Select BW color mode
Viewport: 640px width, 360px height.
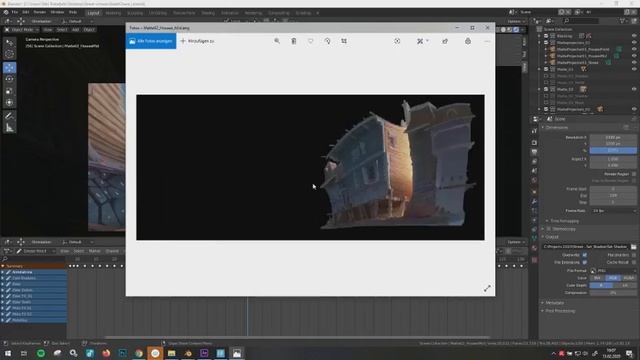(597, 278)
